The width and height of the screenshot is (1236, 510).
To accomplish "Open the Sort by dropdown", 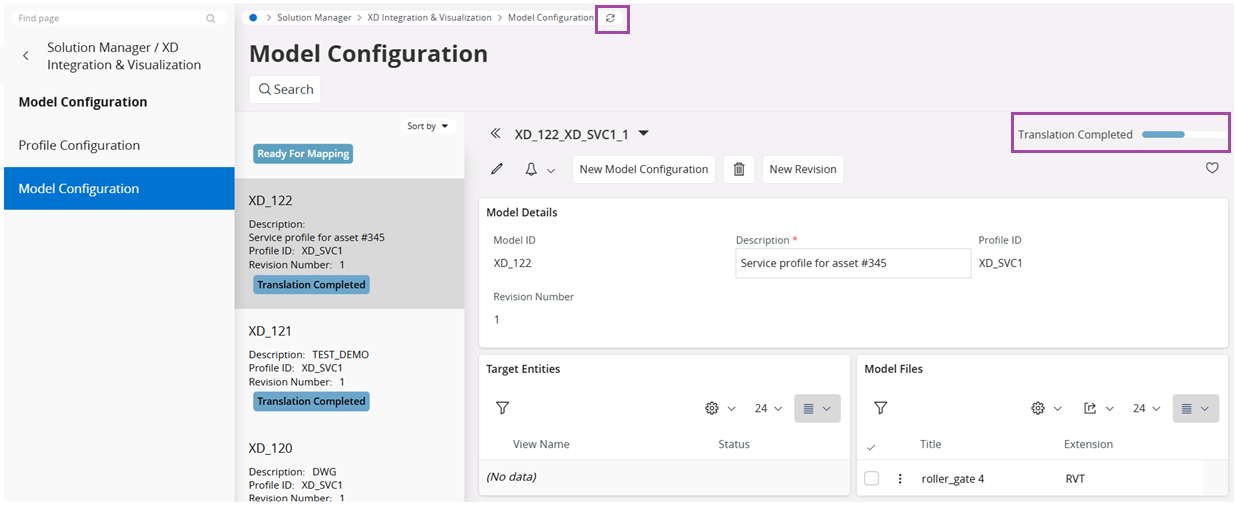I will [x=428, y=126].
